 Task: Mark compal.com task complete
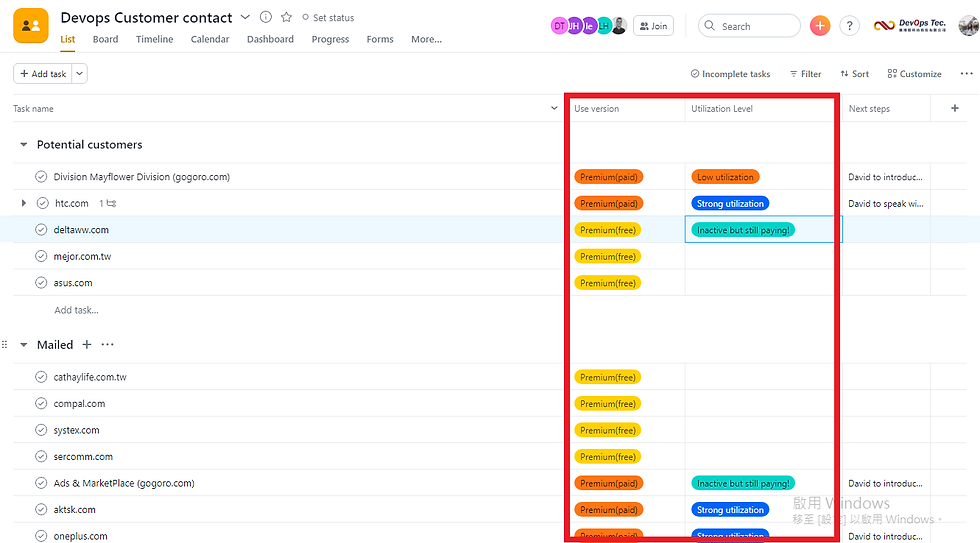(41, 404)
